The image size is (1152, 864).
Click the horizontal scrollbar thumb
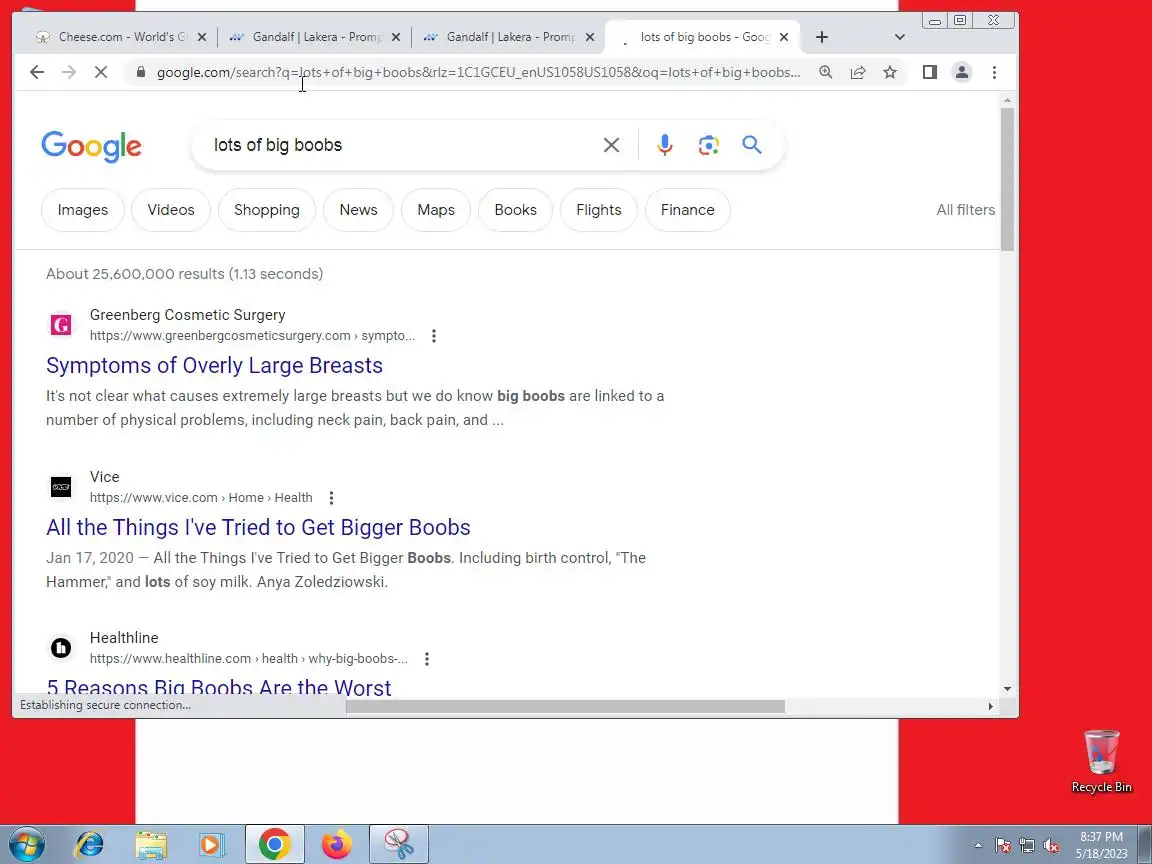565,707
